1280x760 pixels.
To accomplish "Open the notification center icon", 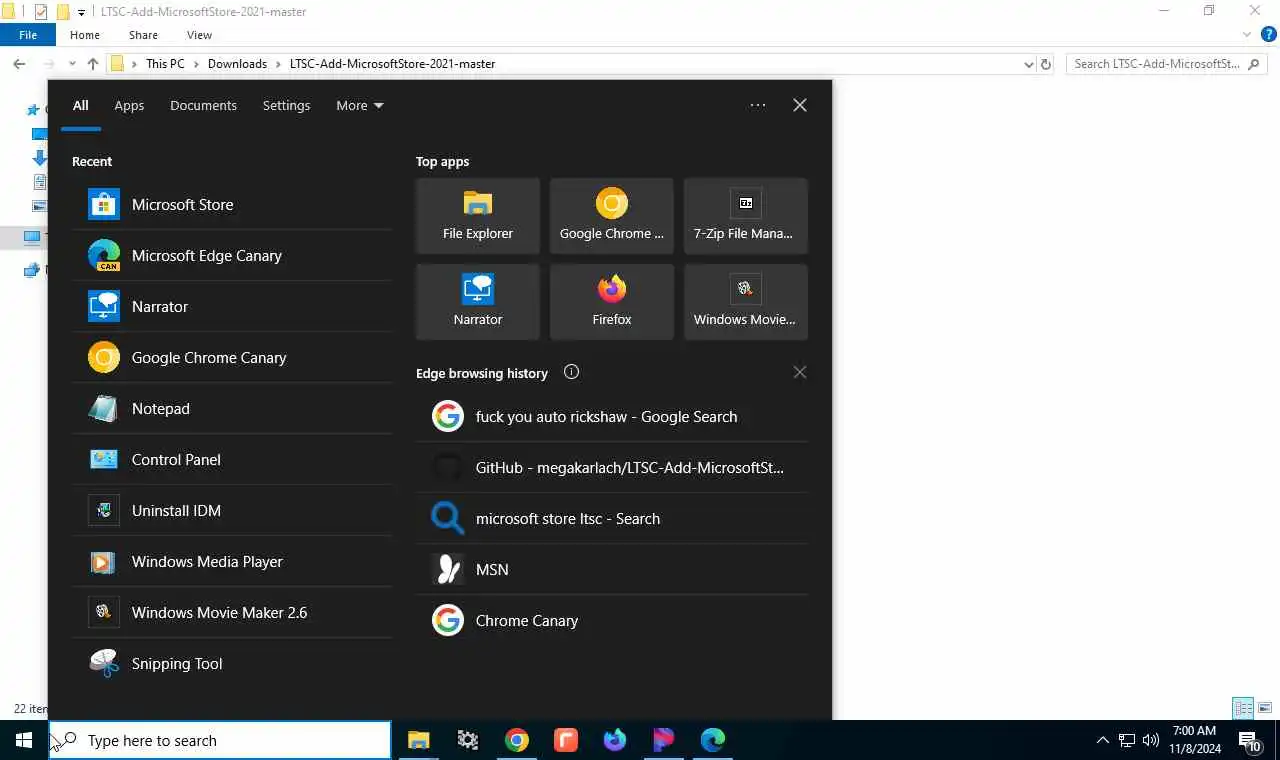I will 1250,740.
